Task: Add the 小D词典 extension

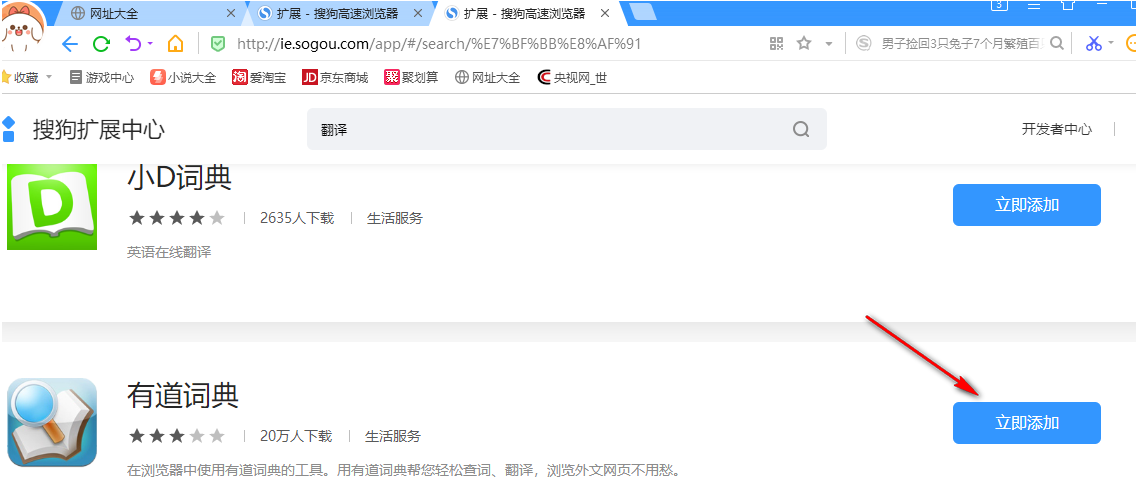Action: (x=1026, y=205)
